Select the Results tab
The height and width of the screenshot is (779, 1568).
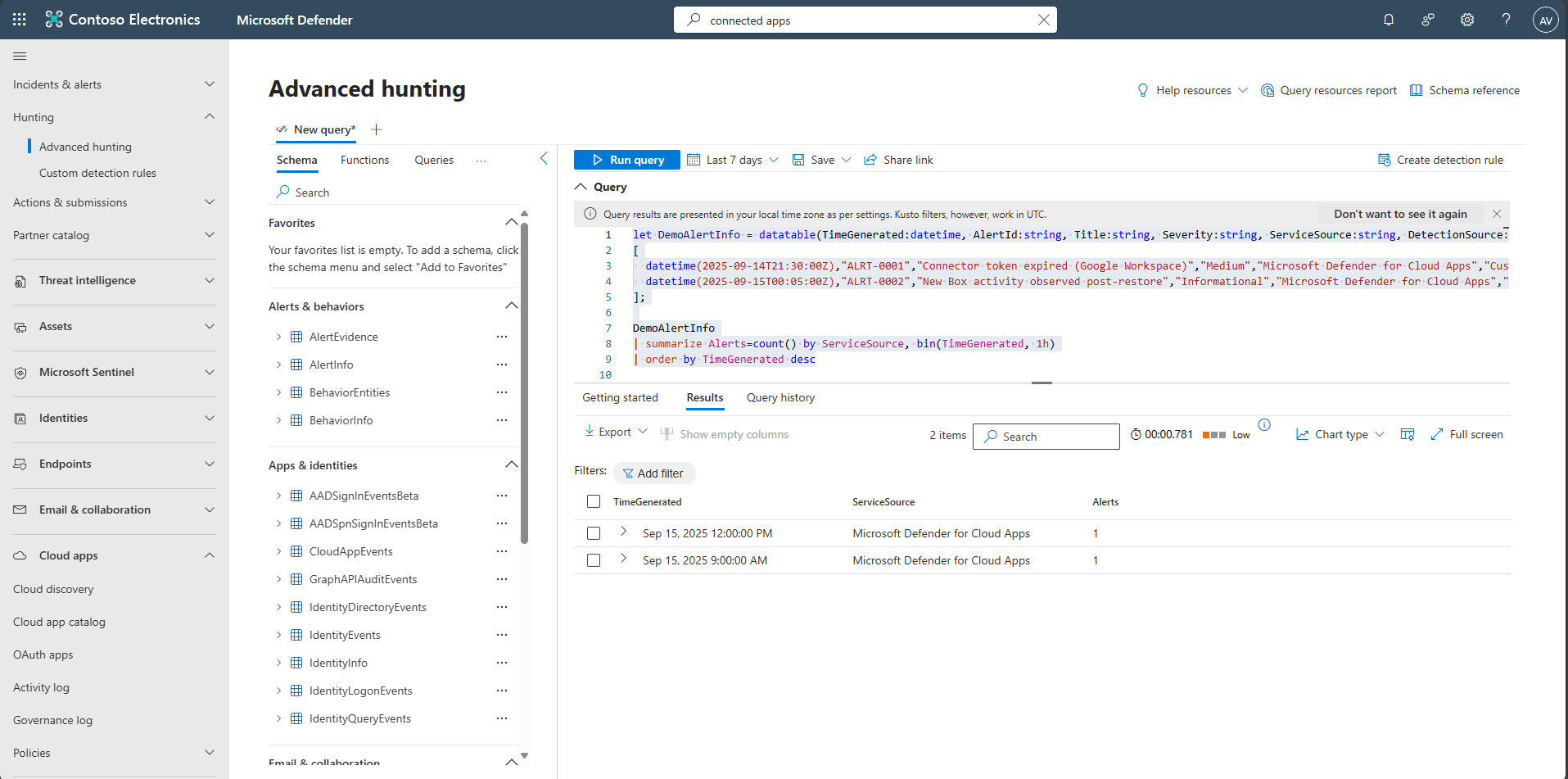pos(705,397)
